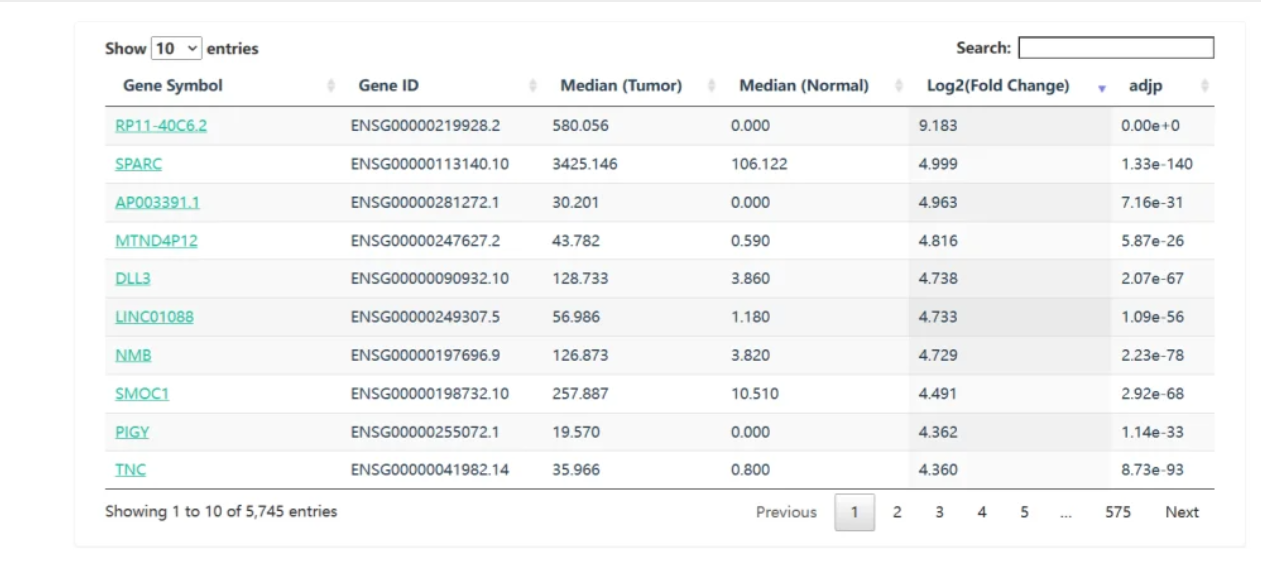Open the RP11-40C6.2 gene link
This screenshot has width=1261, height=586.
pyautogui.click(x=161, y=126)
